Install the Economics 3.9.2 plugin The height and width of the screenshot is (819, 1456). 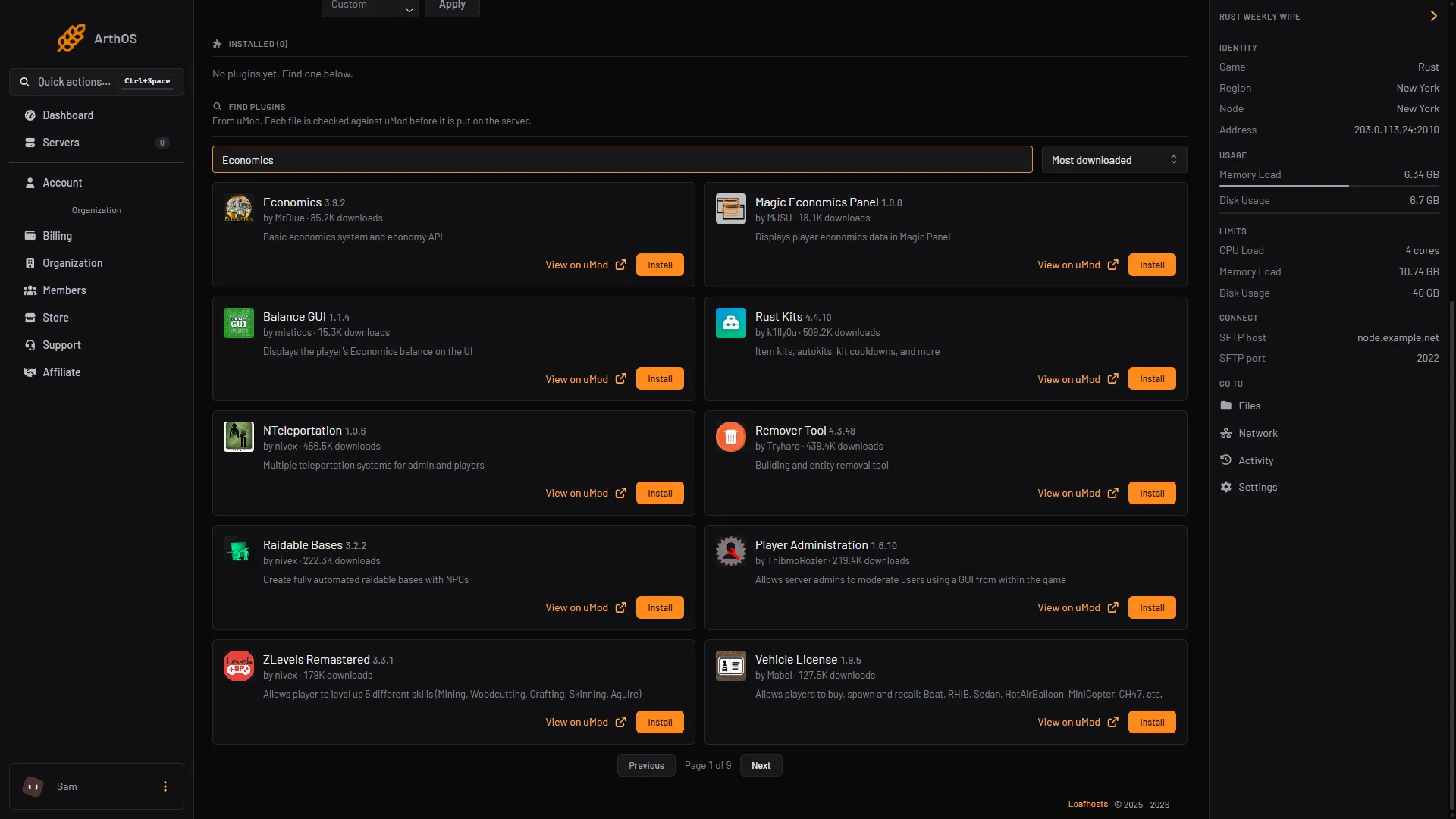coord(660,265)
